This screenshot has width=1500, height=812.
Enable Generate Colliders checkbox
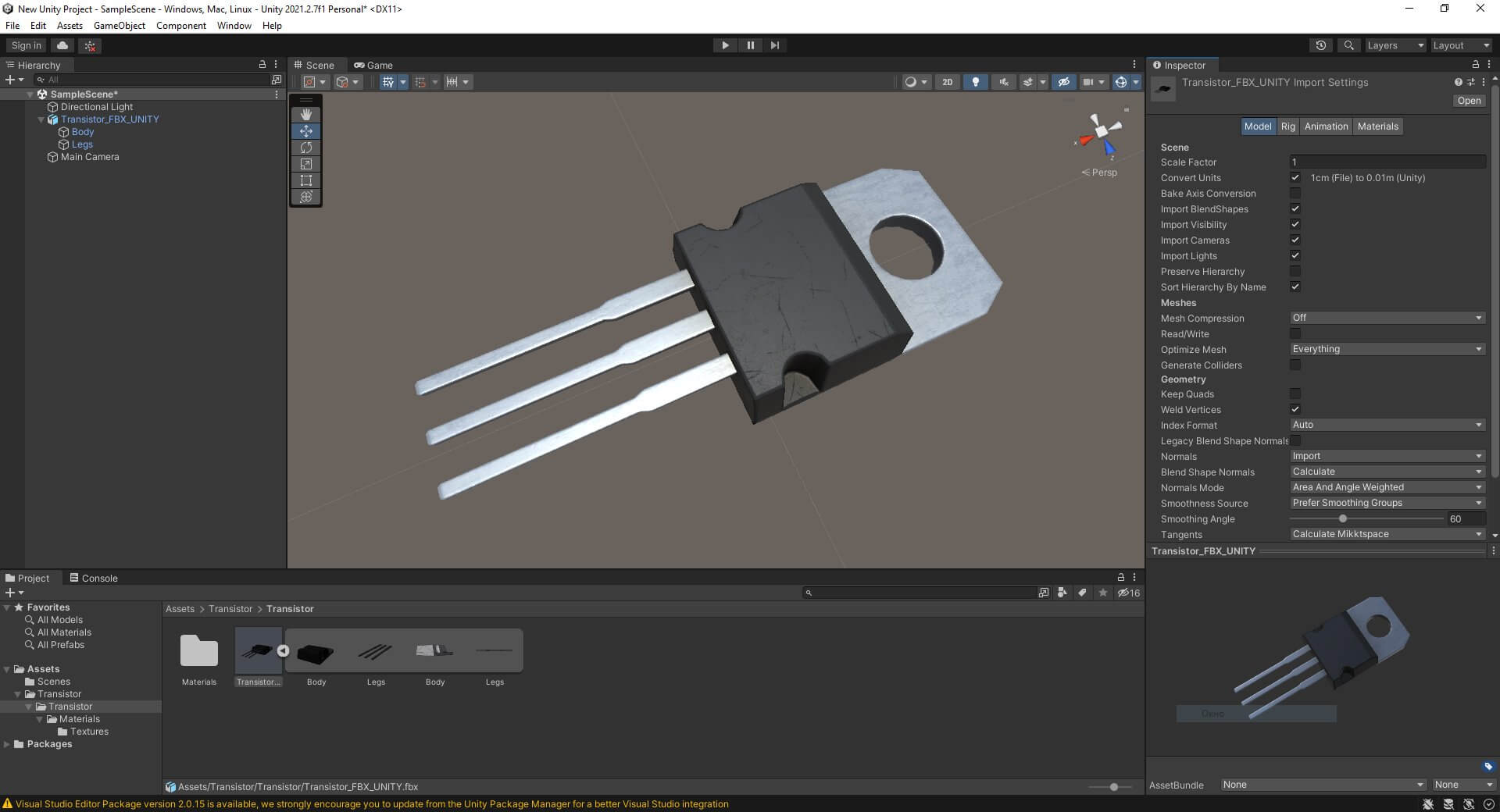[x=1295, y=365]
